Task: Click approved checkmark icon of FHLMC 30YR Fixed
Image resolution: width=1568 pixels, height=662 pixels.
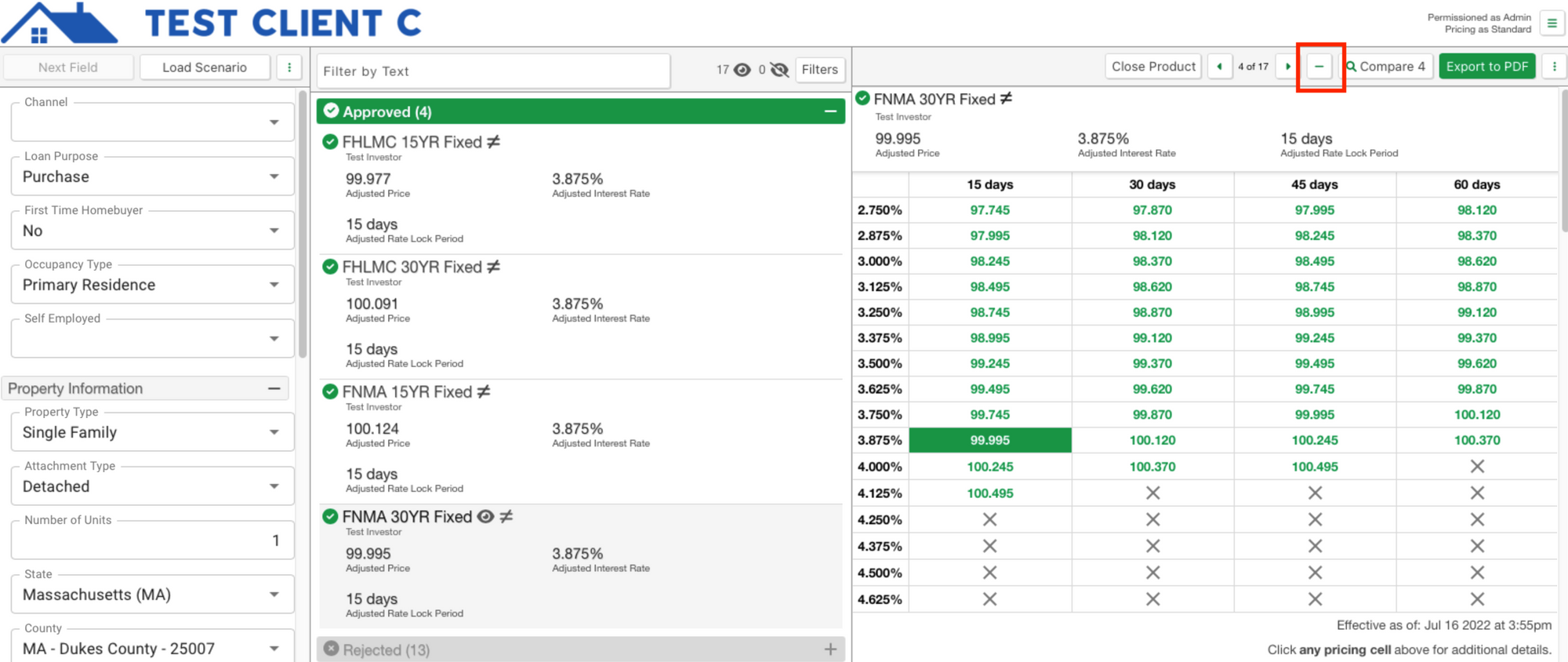Action: [330, 267]
